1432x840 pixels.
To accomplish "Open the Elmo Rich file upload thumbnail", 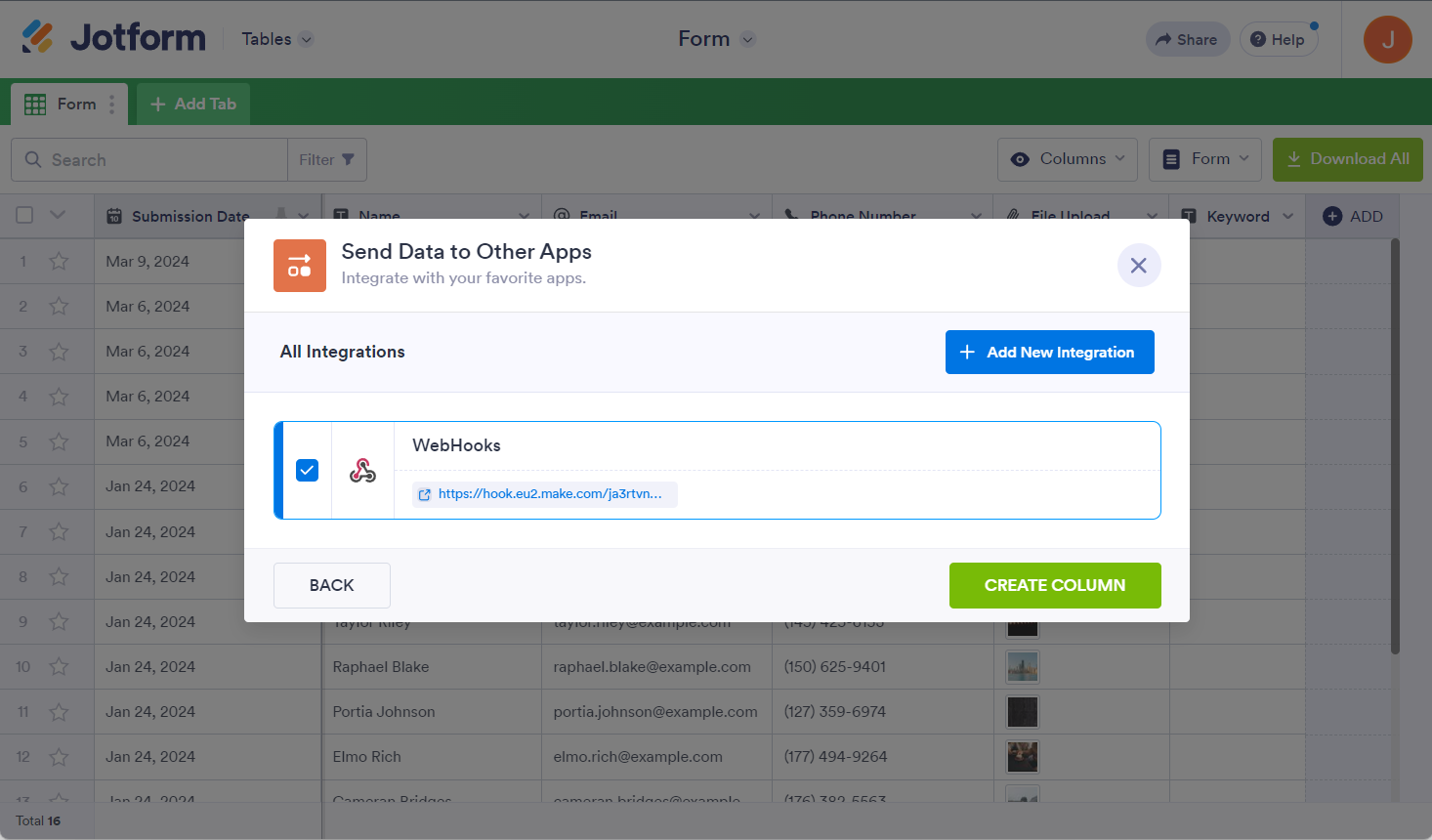I will (1023, 757).
